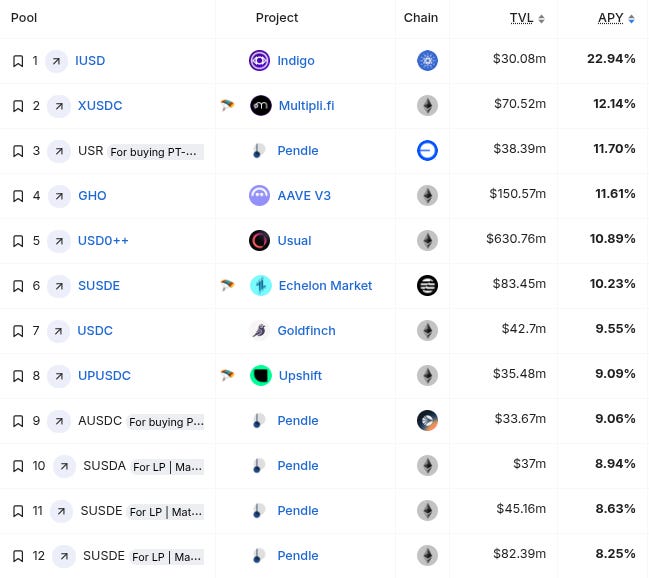This screenshot has width=649, height=578.
Task: Open external arrow for row 11 SUSDE
Action: pos(61,511)
